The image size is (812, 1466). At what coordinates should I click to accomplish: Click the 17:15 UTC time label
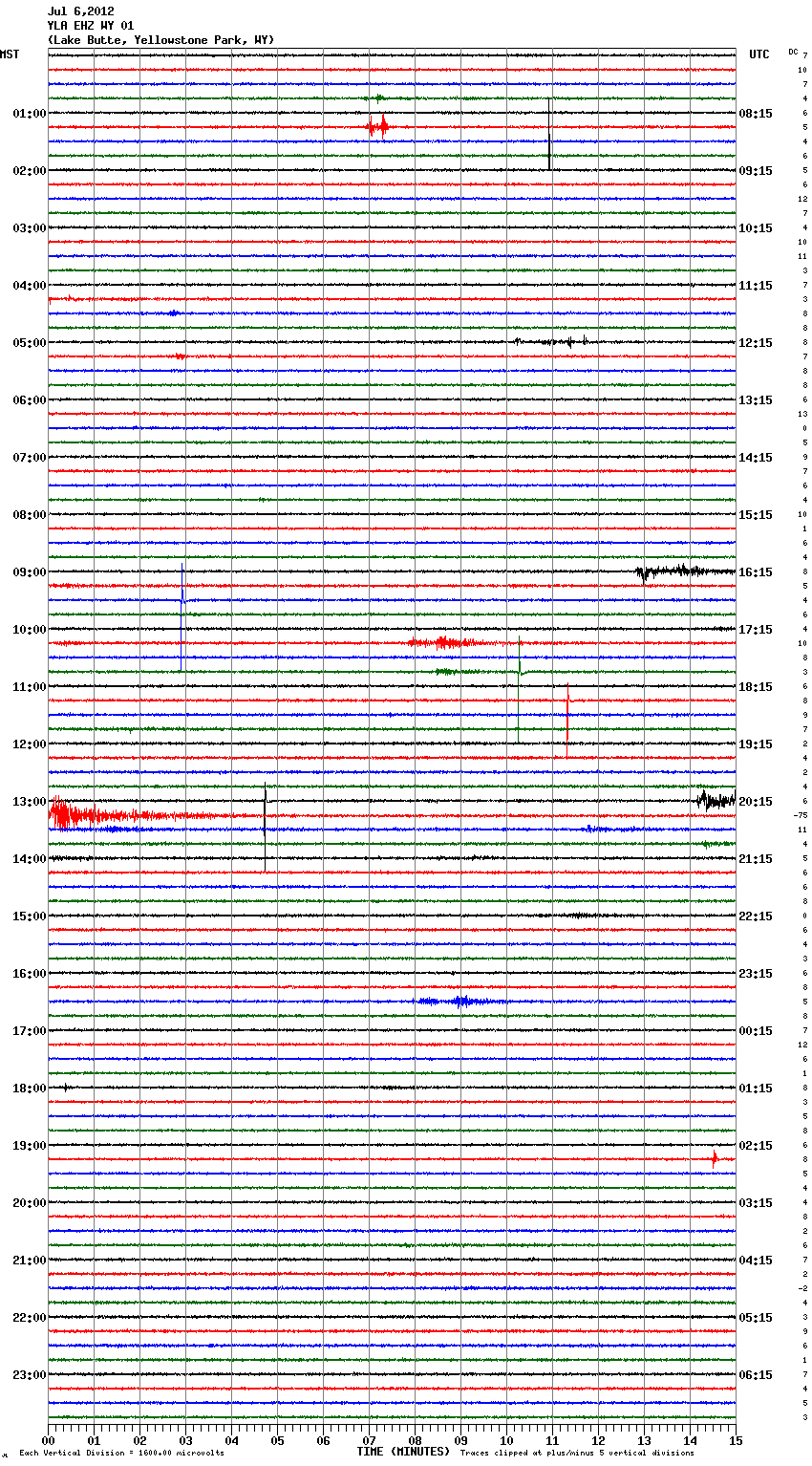(x=756, y=630)
